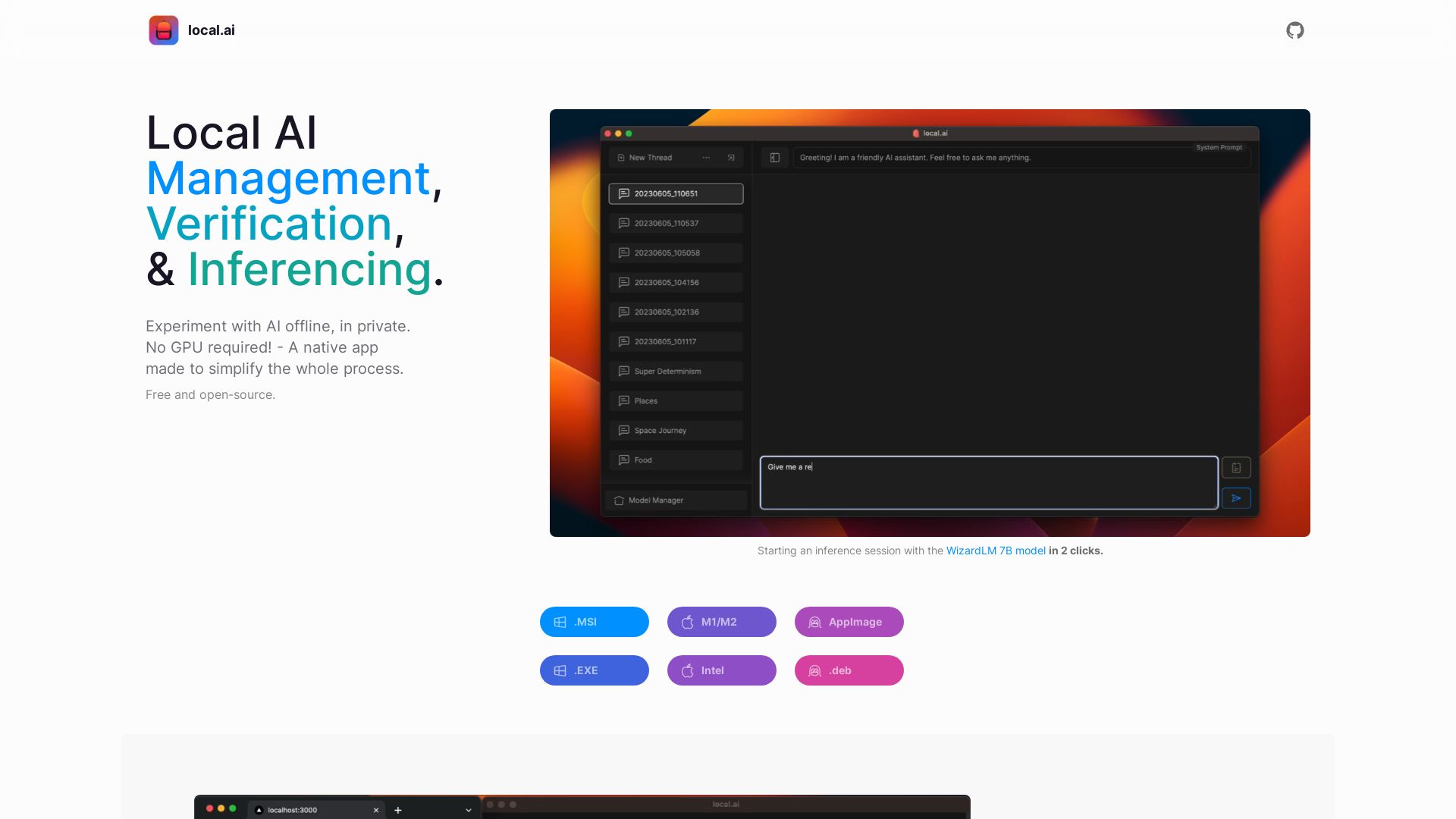This screenshot has width=1456, height=819.
Task: Click the local.ai app logo icon
Action: [164, 30]
